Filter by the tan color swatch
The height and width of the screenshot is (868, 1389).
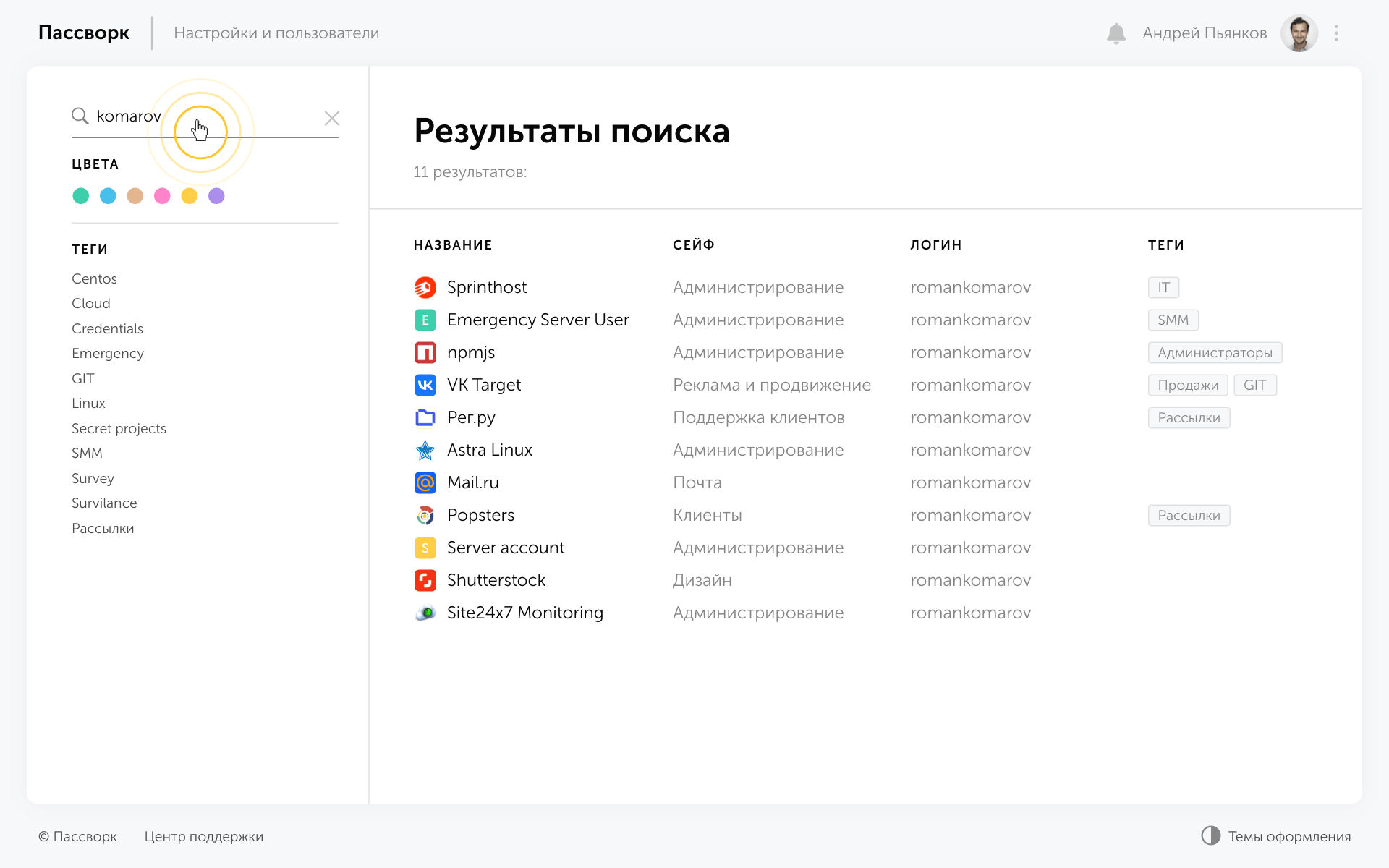pyautogui.click(x=135, y=196)
